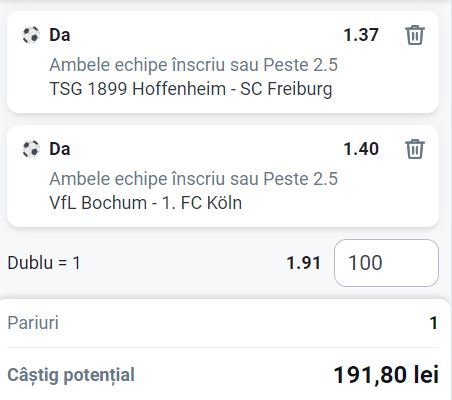The height and width of the screenshot is (400, 452).
Task: Click the second Ambele echipe înscriu sau Peste 2.5
Action: click(194, 179)
